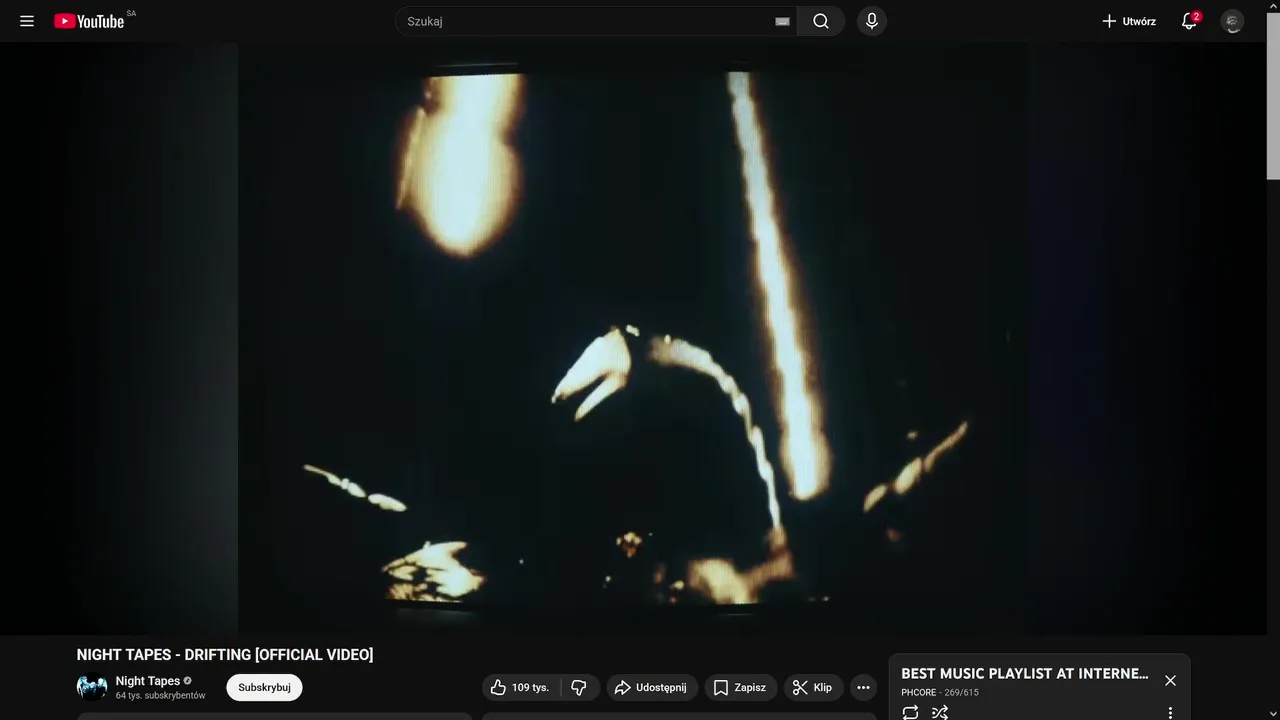This screenshot has width=1280, height=720.
Task: Open the notifications bell
Action: pyautogui.click(x=1189, y=21)
